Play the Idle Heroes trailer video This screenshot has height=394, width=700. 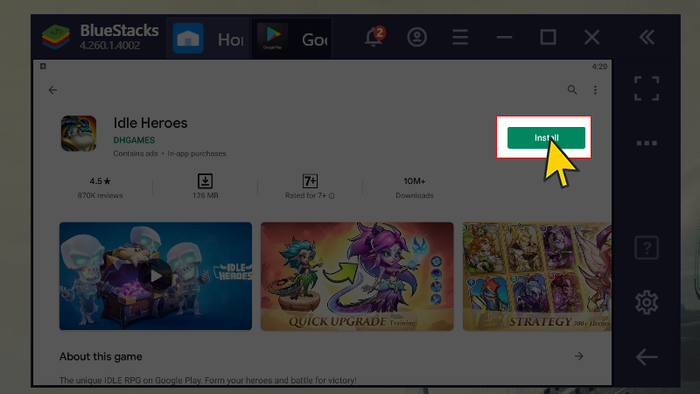click(155, 276)
